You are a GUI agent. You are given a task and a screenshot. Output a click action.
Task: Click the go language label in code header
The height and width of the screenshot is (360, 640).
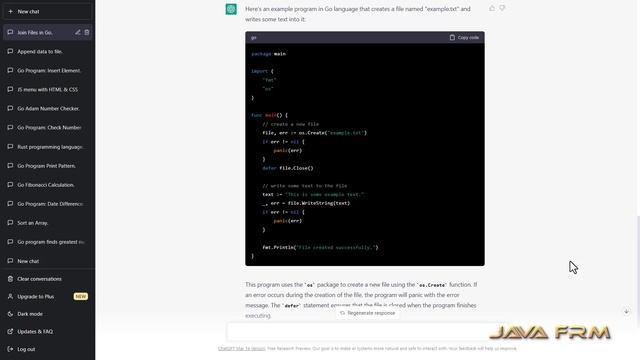pyautogui.click(x=254, y=38)
